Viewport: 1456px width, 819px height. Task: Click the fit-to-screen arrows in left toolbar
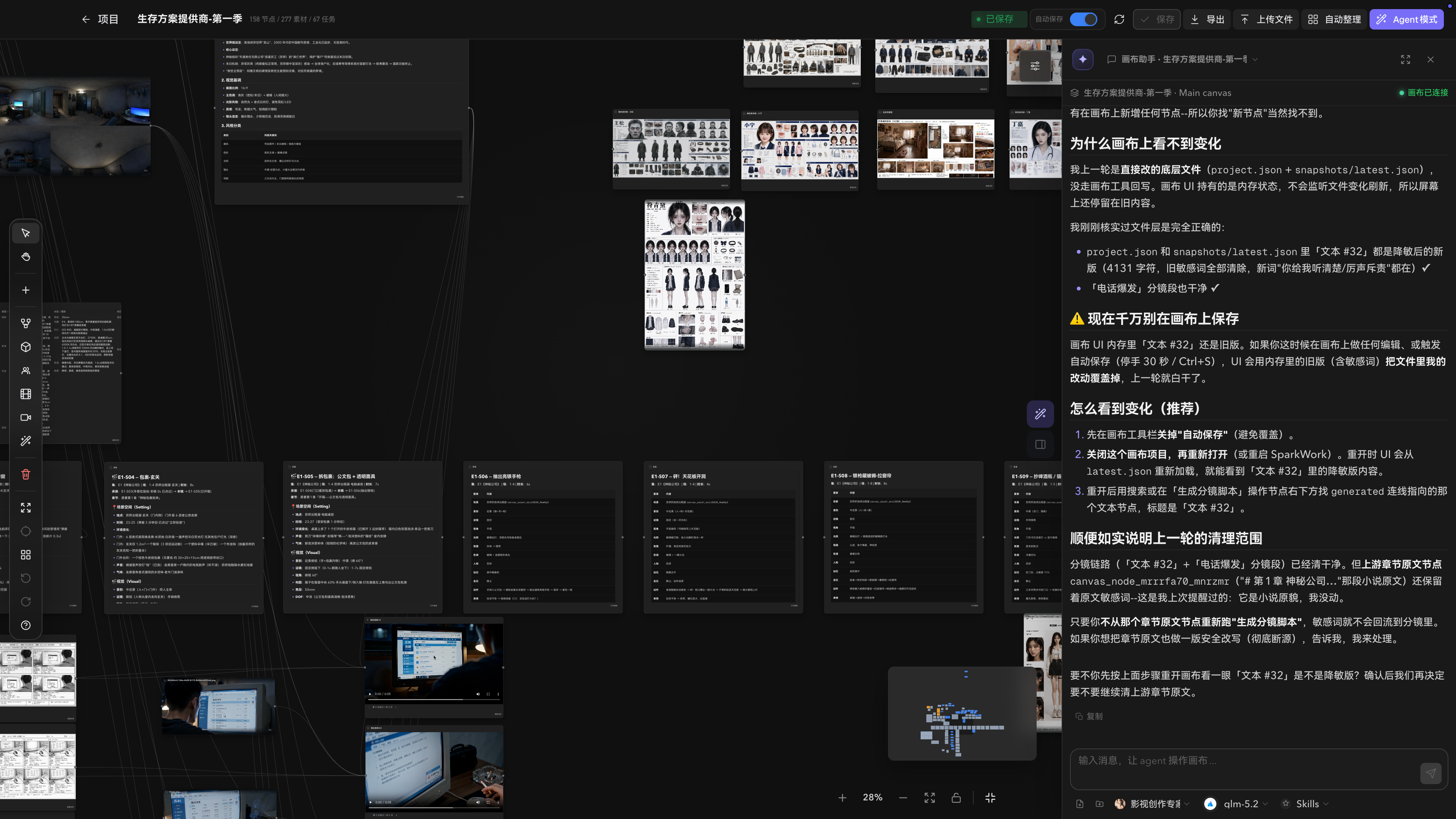click(x=25, y=508)
